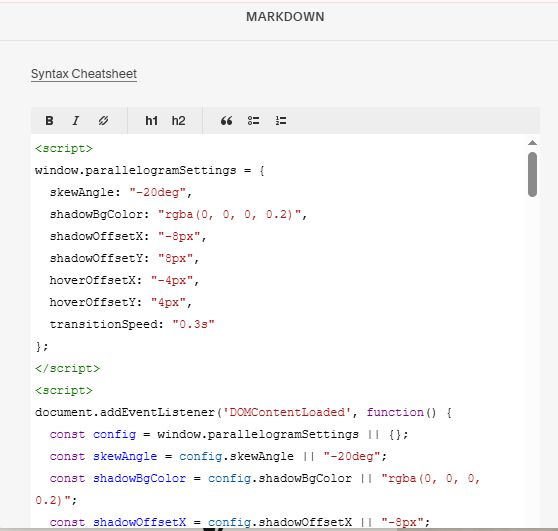Open the Syntax Cheatsheet link
The width and height of the screenshot is (558, 531).
coord(84,74)
